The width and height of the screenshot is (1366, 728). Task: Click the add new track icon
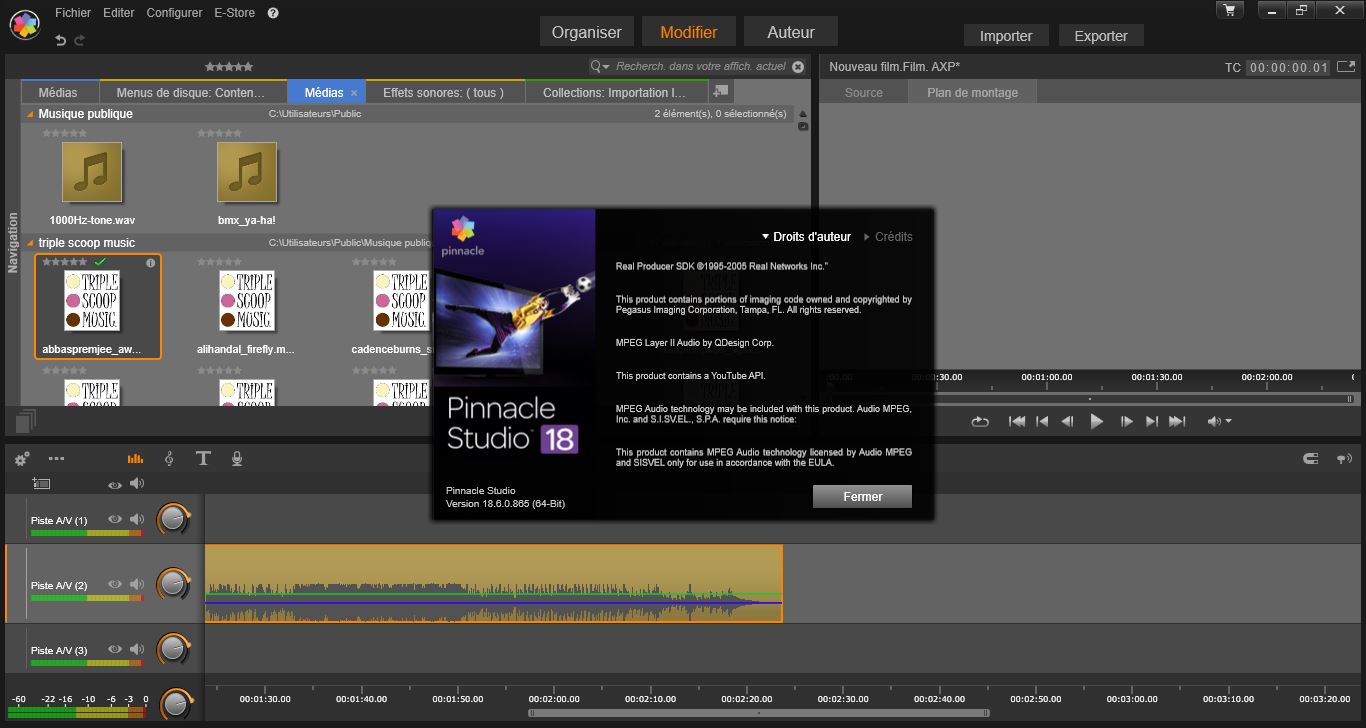coord(41,483)
